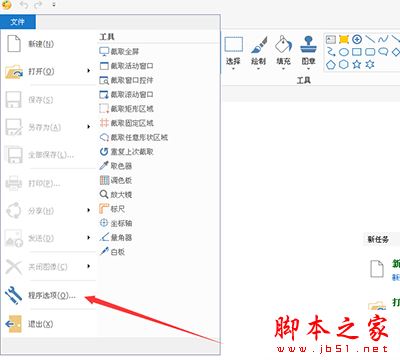Viewport: 400px width, 360px height.
Task: Open the 白板 whiteboard tool
Action: tap(112, 252)
